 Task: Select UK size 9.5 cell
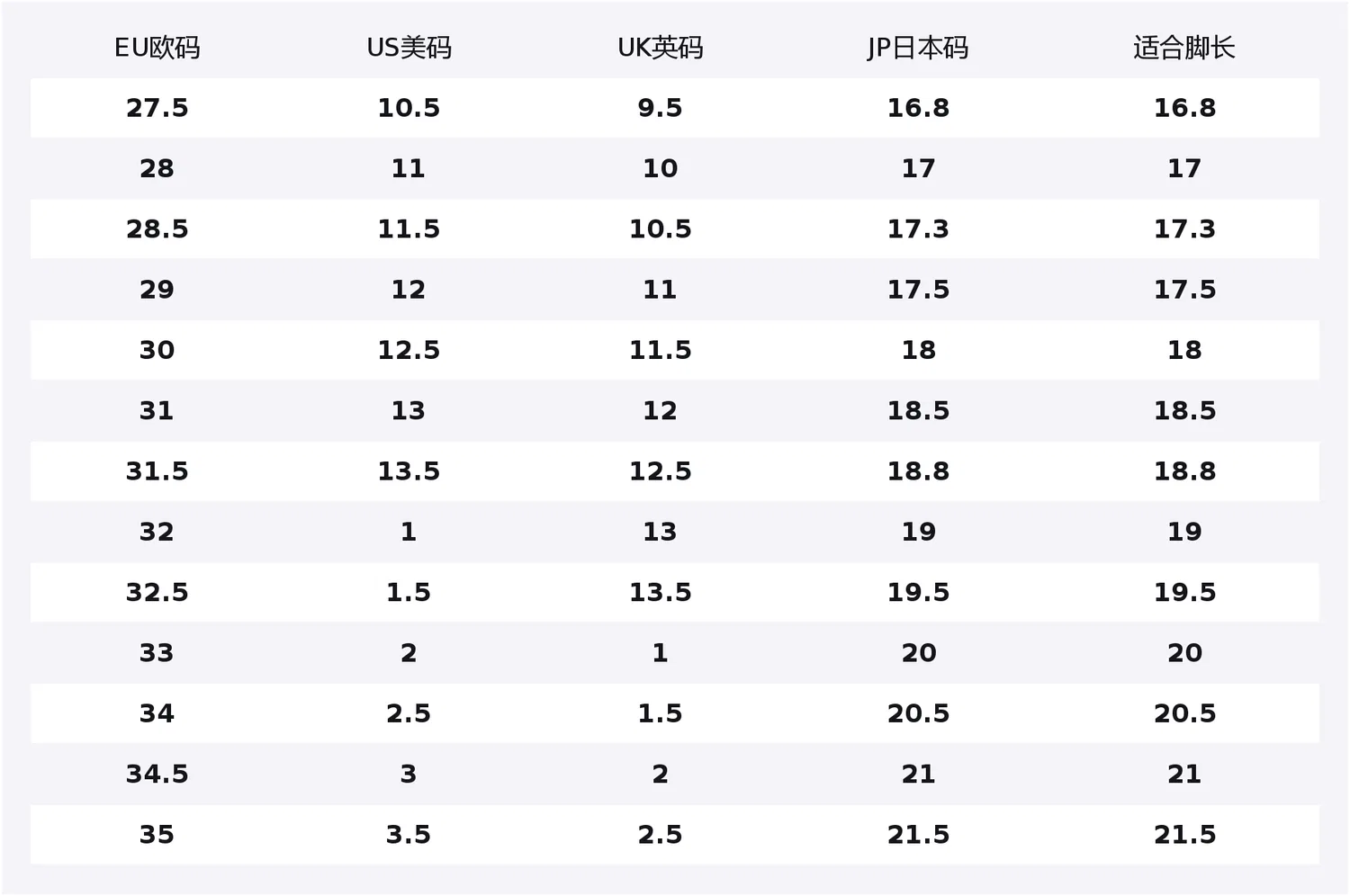click(x=660, y=108)
